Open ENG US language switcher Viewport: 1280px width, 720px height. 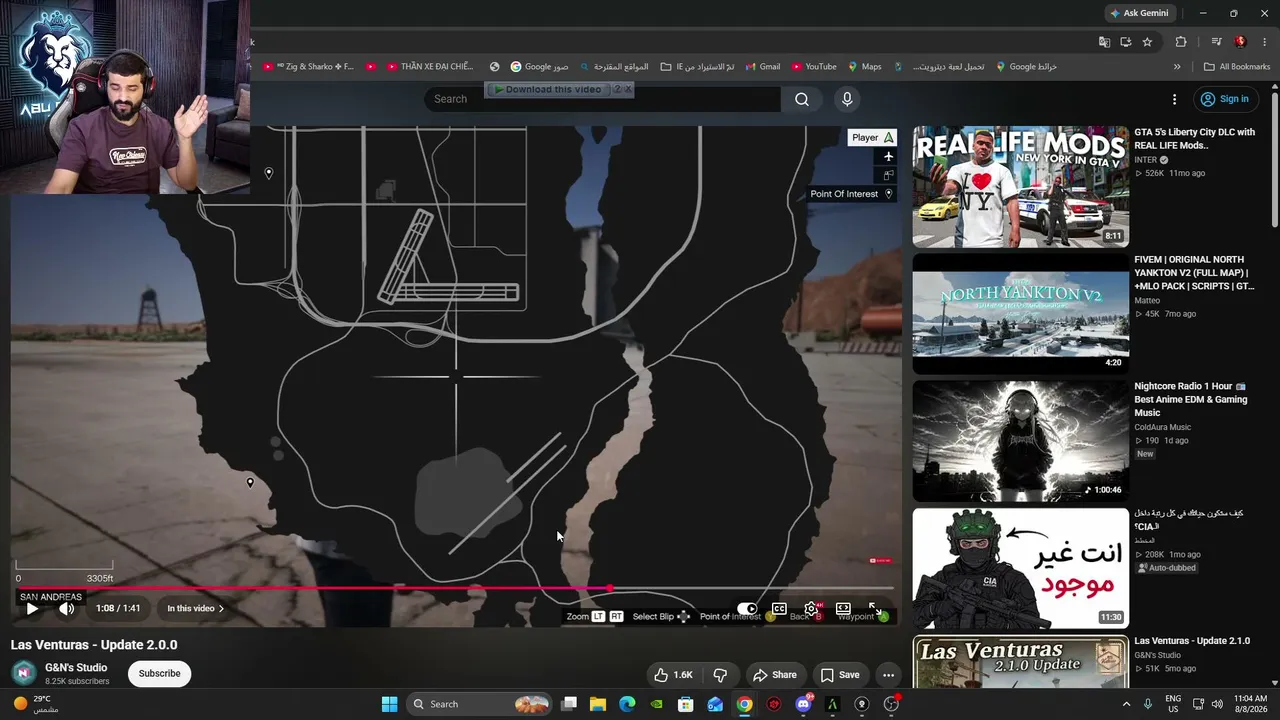click(x=1173, y=704)
